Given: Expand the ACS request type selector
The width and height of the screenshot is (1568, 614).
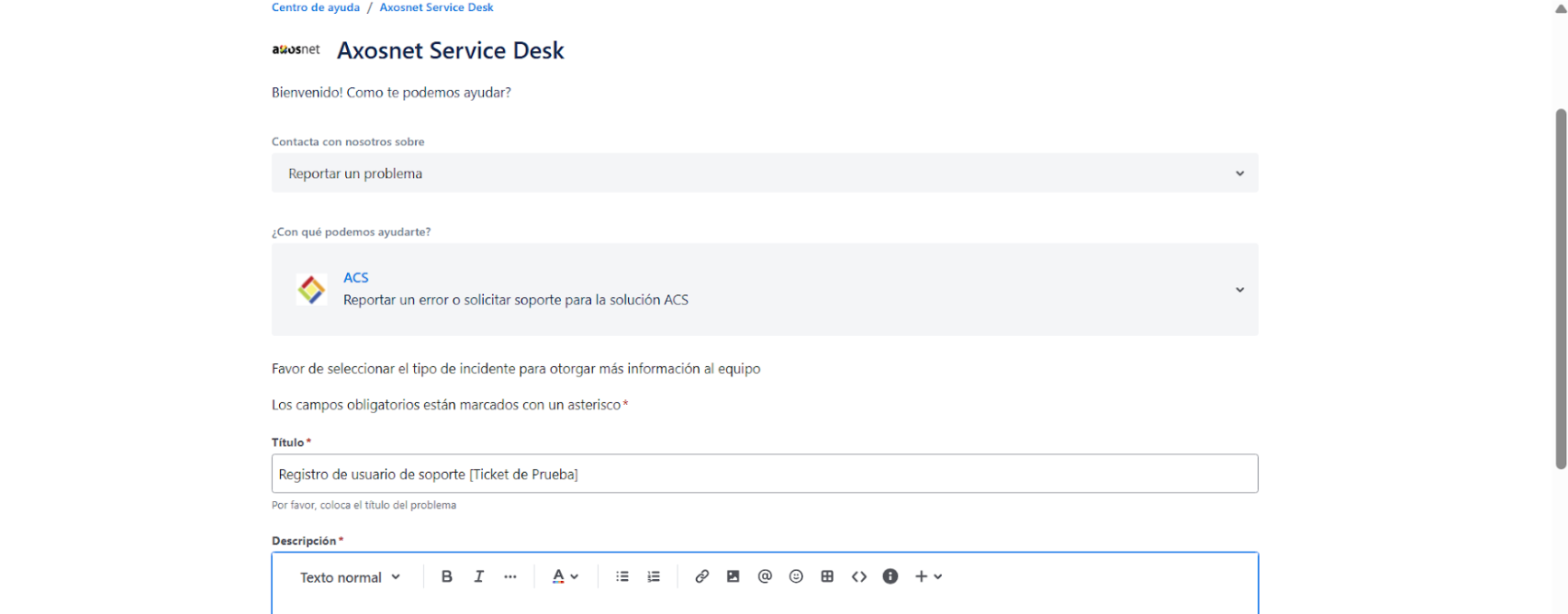Looking at the screenshot, I should [x=764, y=289].
